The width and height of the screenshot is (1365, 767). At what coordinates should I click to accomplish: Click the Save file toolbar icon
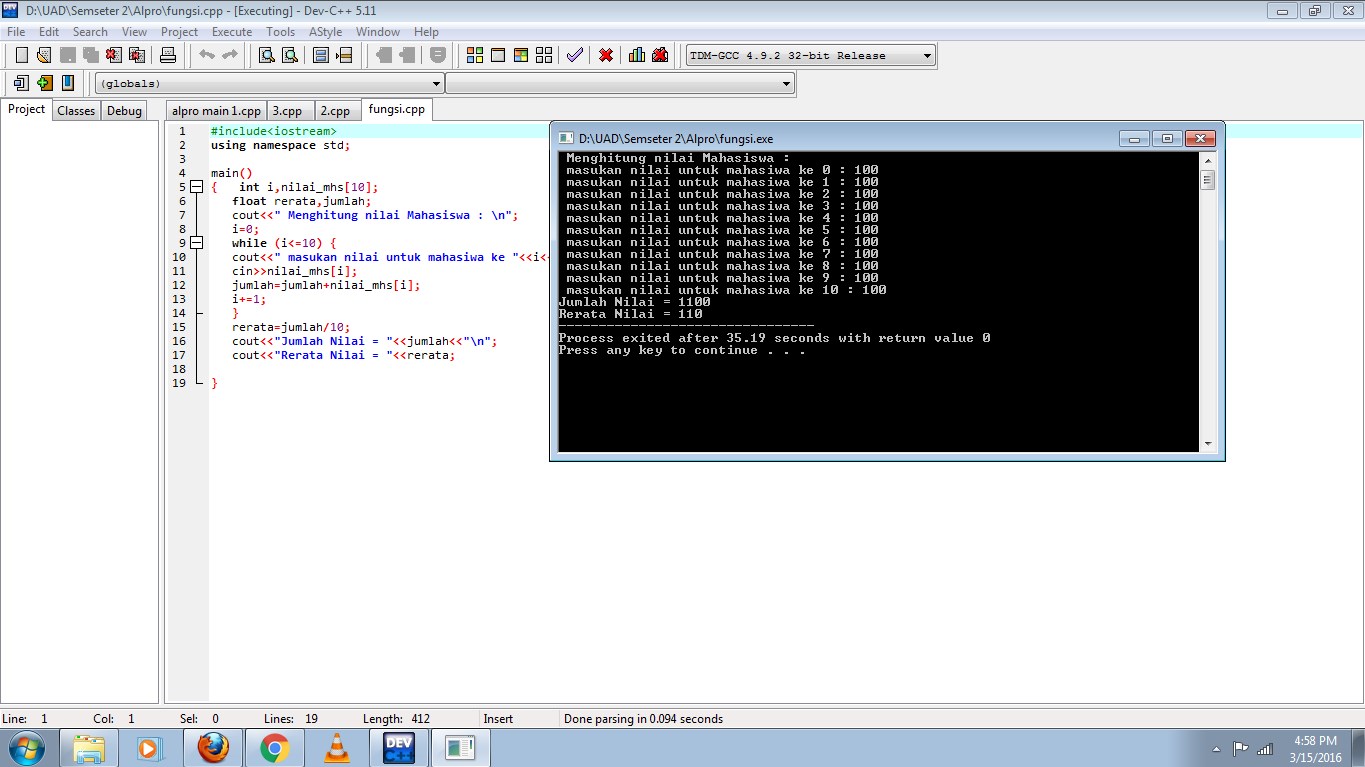coord(67,55)
